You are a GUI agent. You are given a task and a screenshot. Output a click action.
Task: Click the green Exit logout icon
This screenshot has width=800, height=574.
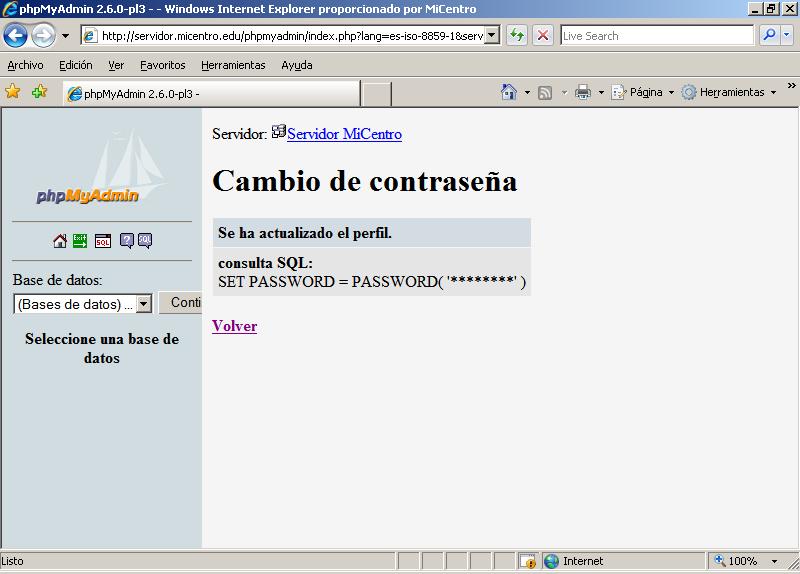coord(80,241)
